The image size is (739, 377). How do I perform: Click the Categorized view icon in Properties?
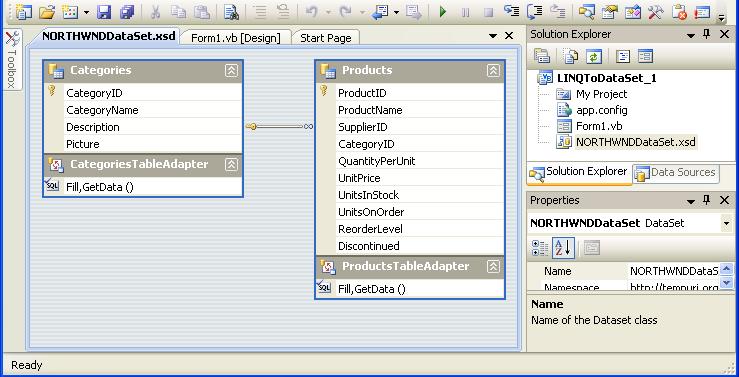(x=540, y=248)
